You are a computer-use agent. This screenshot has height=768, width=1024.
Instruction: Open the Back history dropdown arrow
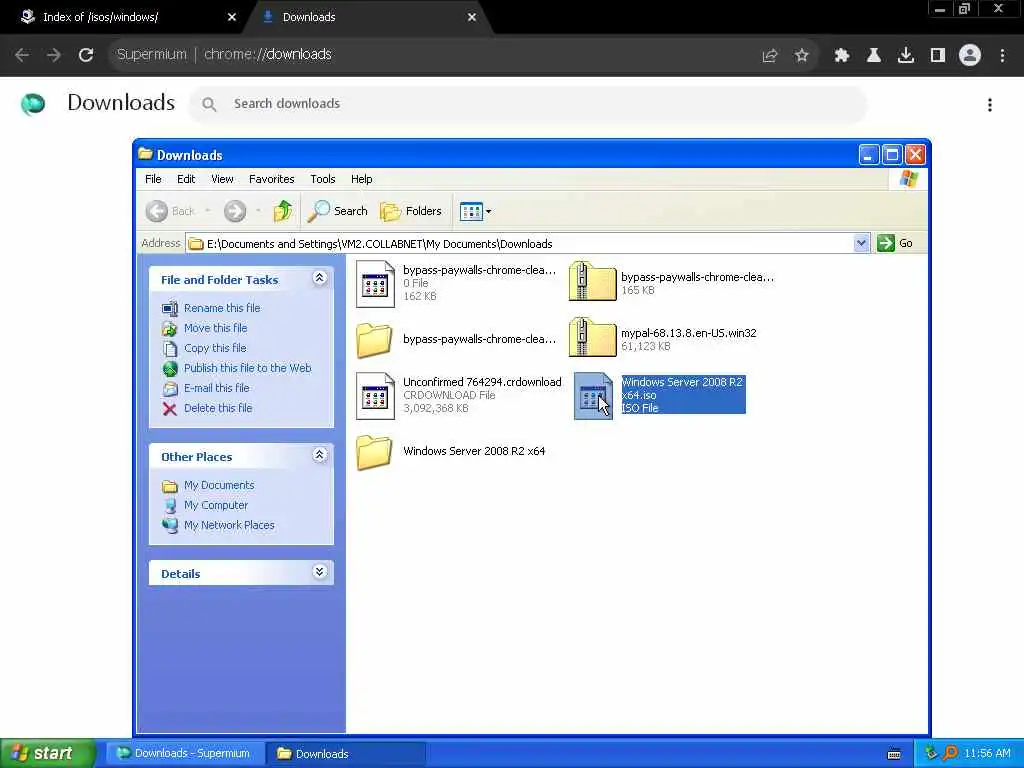pyautogui.click(x=208, y=211)
